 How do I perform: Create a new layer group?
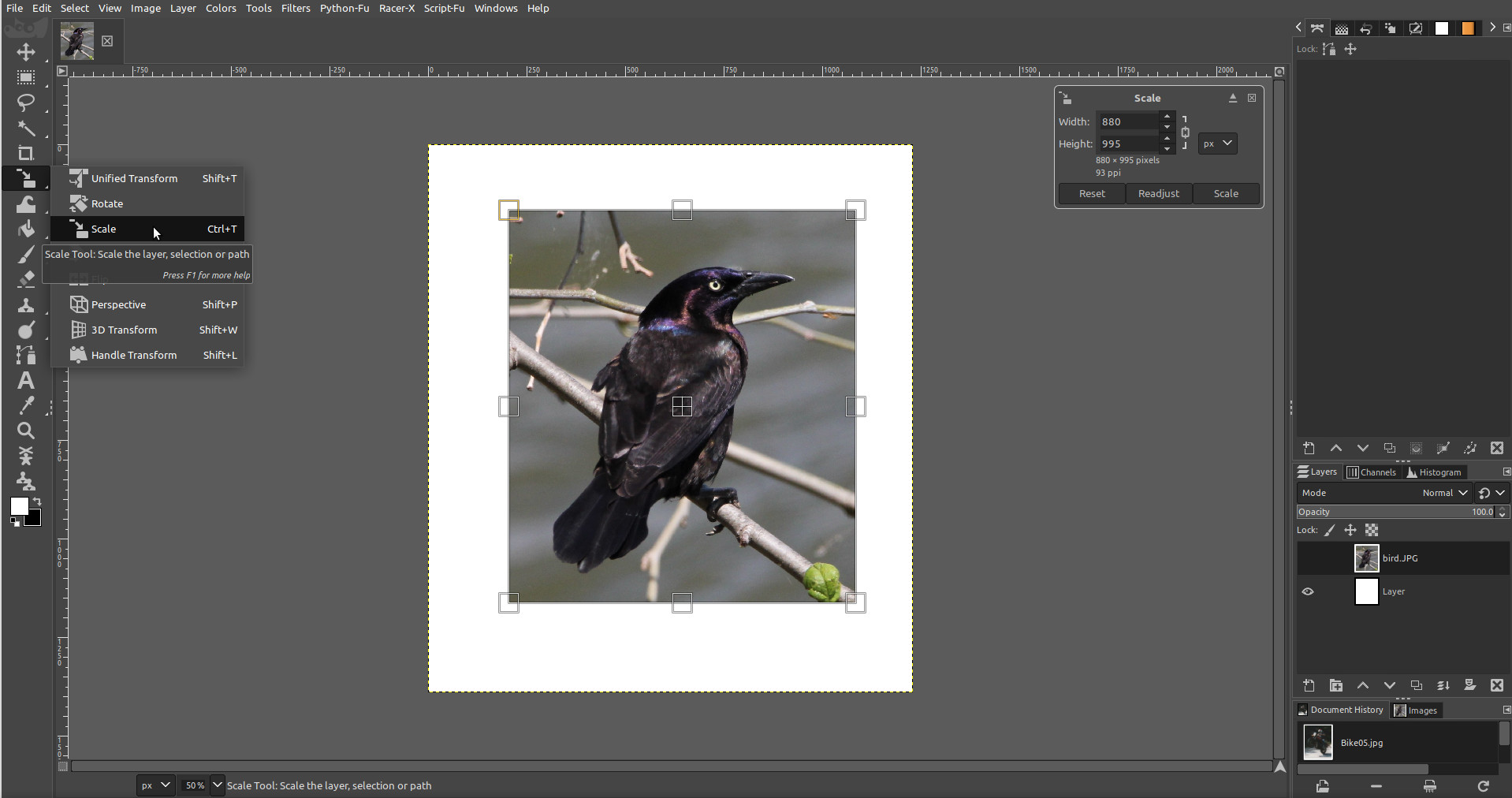pos(1335,685)
